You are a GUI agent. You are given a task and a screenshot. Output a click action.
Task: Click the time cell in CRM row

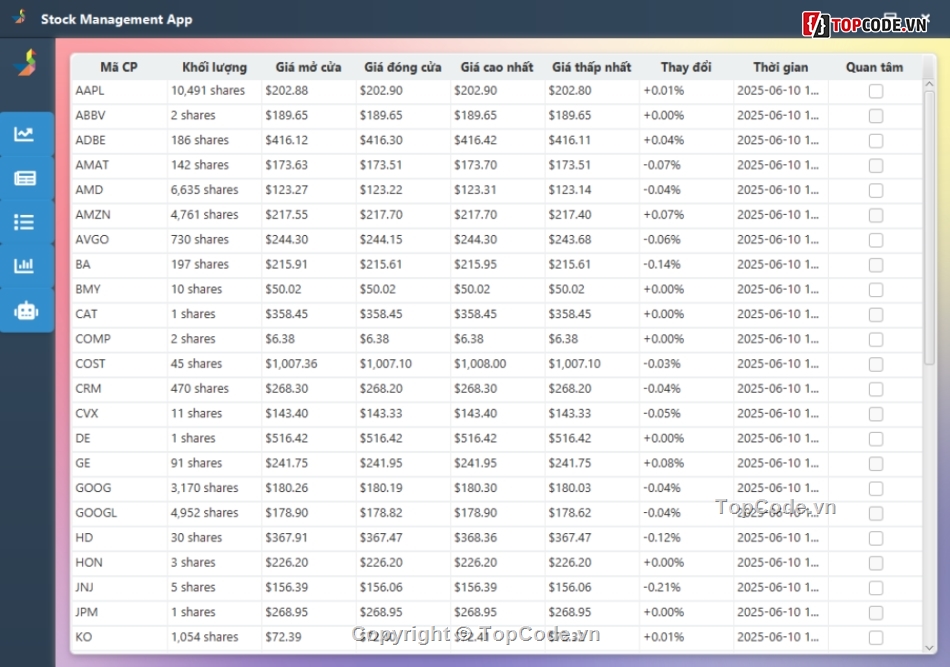pyautogui.click(x=781, y=389)
